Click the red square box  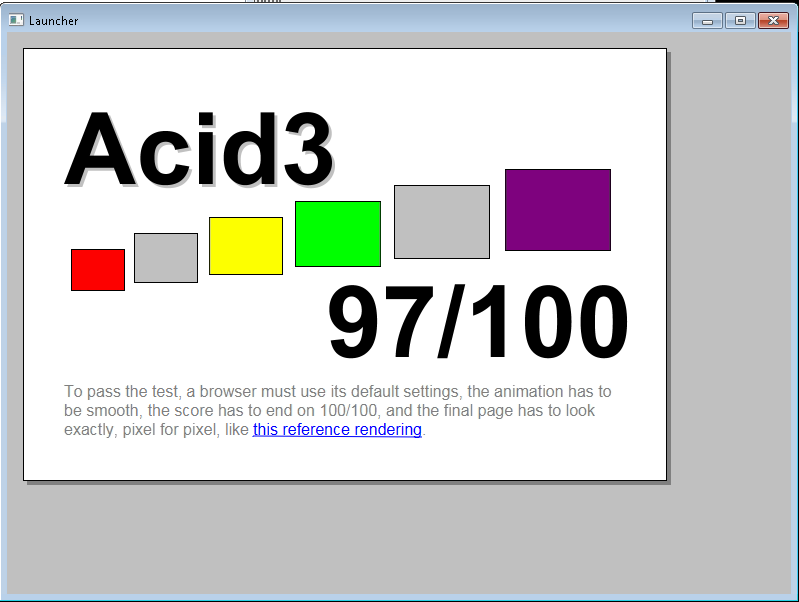pos(98,270)
